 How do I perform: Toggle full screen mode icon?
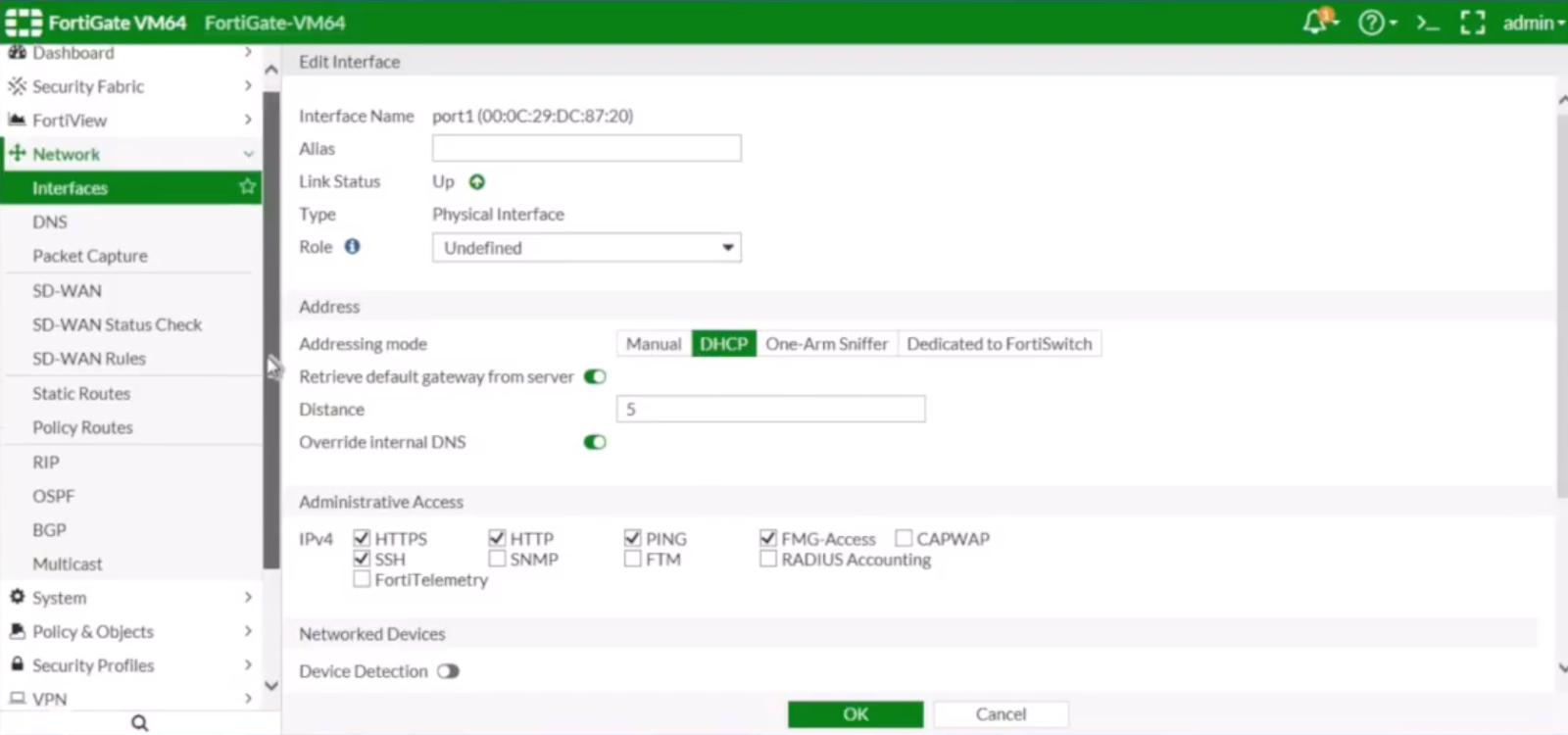click(x=1472, y=23)
